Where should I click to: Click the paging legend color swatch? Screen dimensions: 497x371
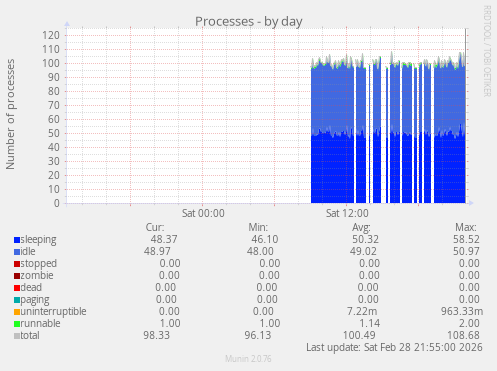pyautogui.click(x=17, y=300)
